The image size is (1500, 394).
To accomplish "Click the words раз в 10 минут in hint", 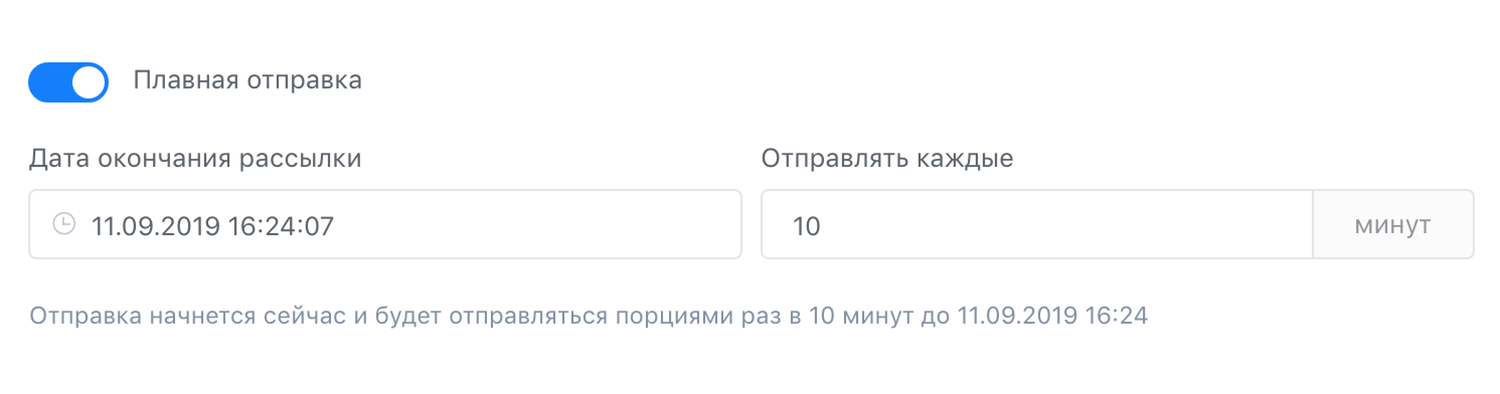I will pyautogui.click(x=819, y=317).
